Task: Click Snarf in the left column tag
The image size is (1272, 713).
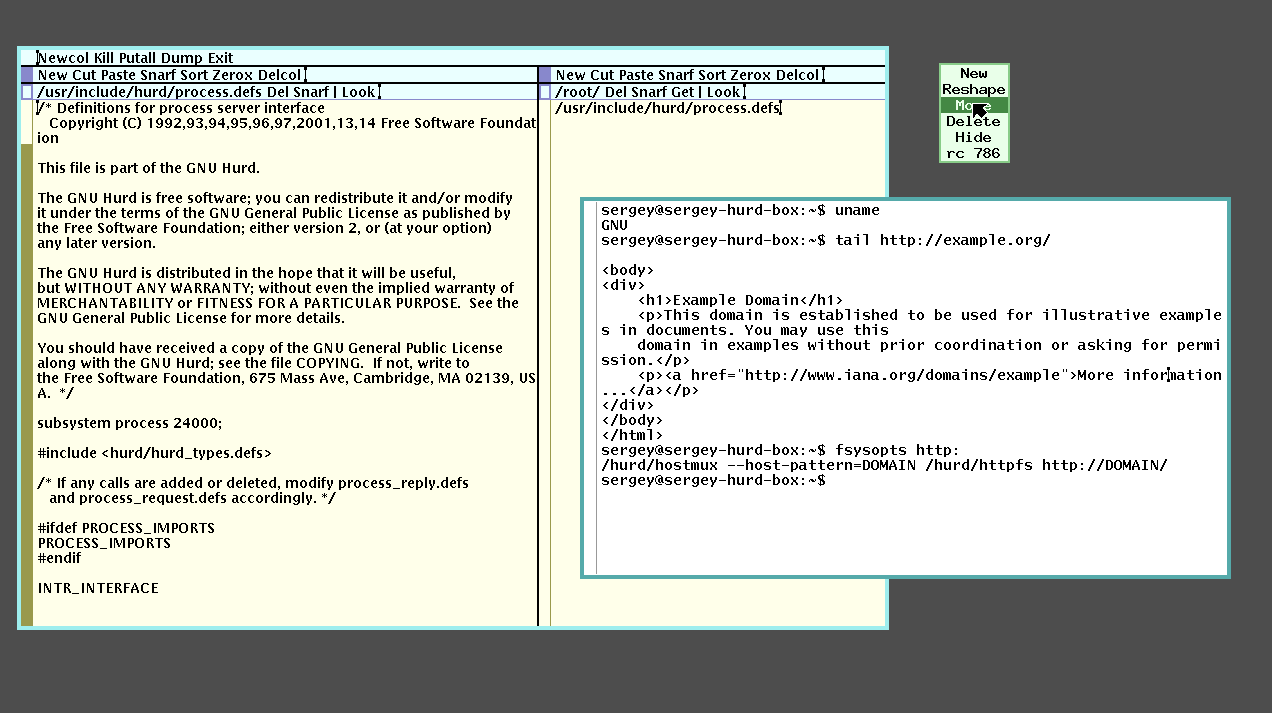Action: click(x=159, y=75)
